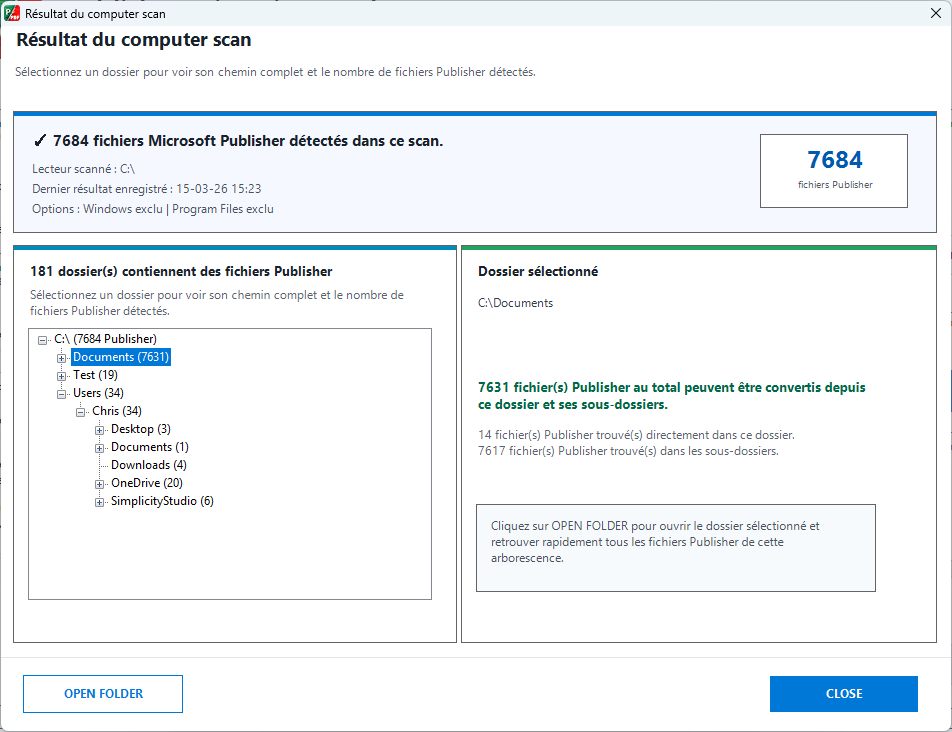952x732 pixels.
Task: Click the 7684 fichiers Publisher counter box
Action: click(834, 171)
